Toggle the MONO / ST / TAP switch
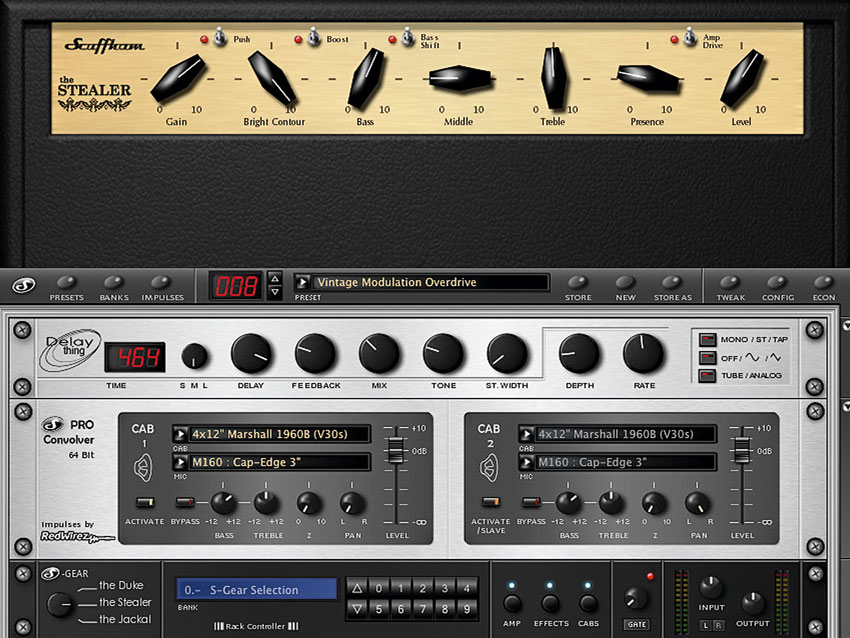Screen dimensions: 850x638 point(707,340)
